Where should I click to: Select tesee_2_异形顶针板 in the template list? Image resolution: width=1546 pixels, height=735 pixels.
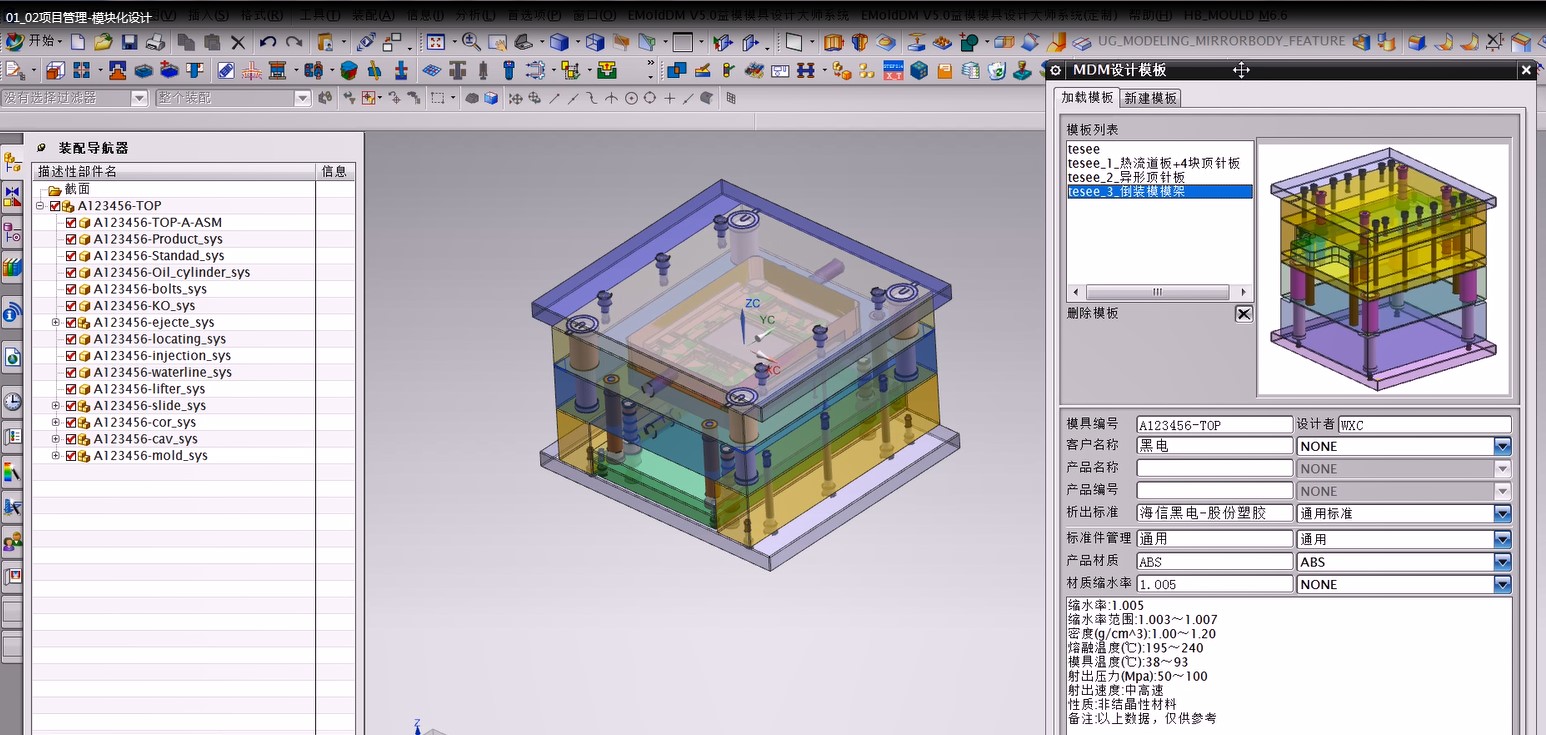click(1126, 177)
